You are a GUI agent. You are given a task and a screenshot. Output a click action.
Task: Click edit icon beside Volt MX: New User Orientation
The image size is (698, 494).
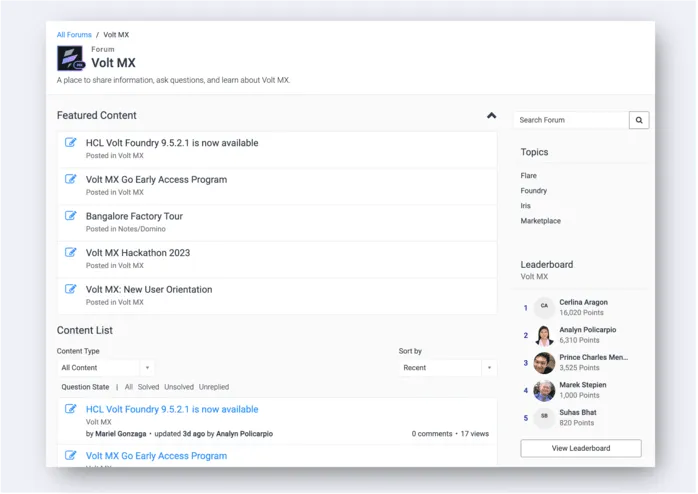coord(71,289)
